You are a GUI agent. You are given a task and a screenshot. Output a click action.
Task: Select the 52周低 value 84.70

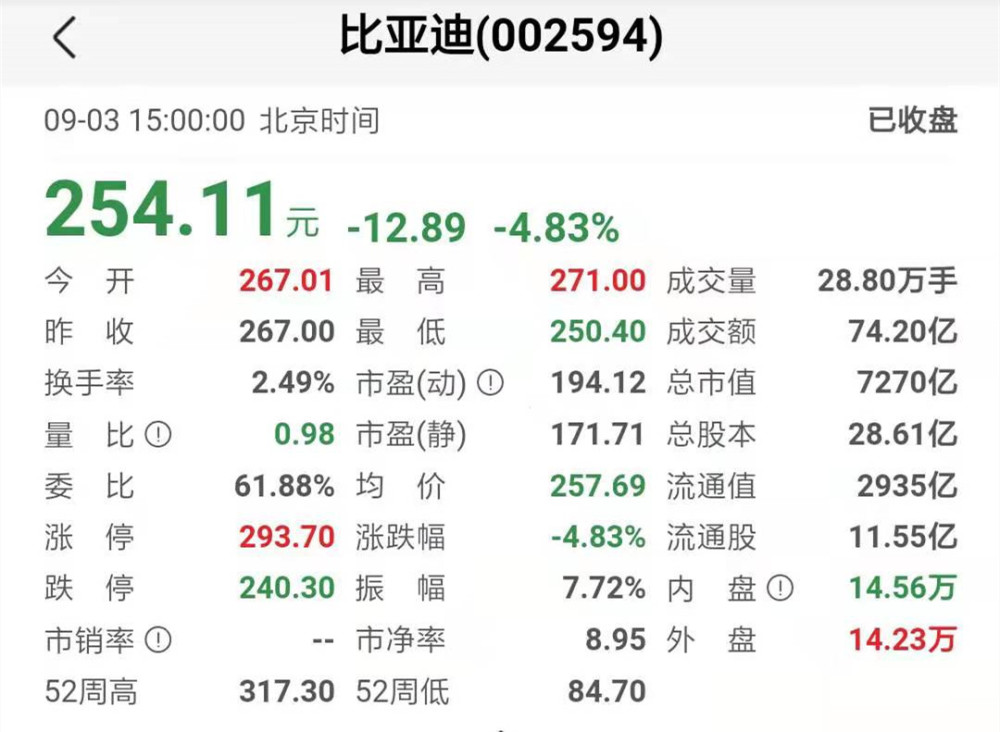tap(607, 691)
